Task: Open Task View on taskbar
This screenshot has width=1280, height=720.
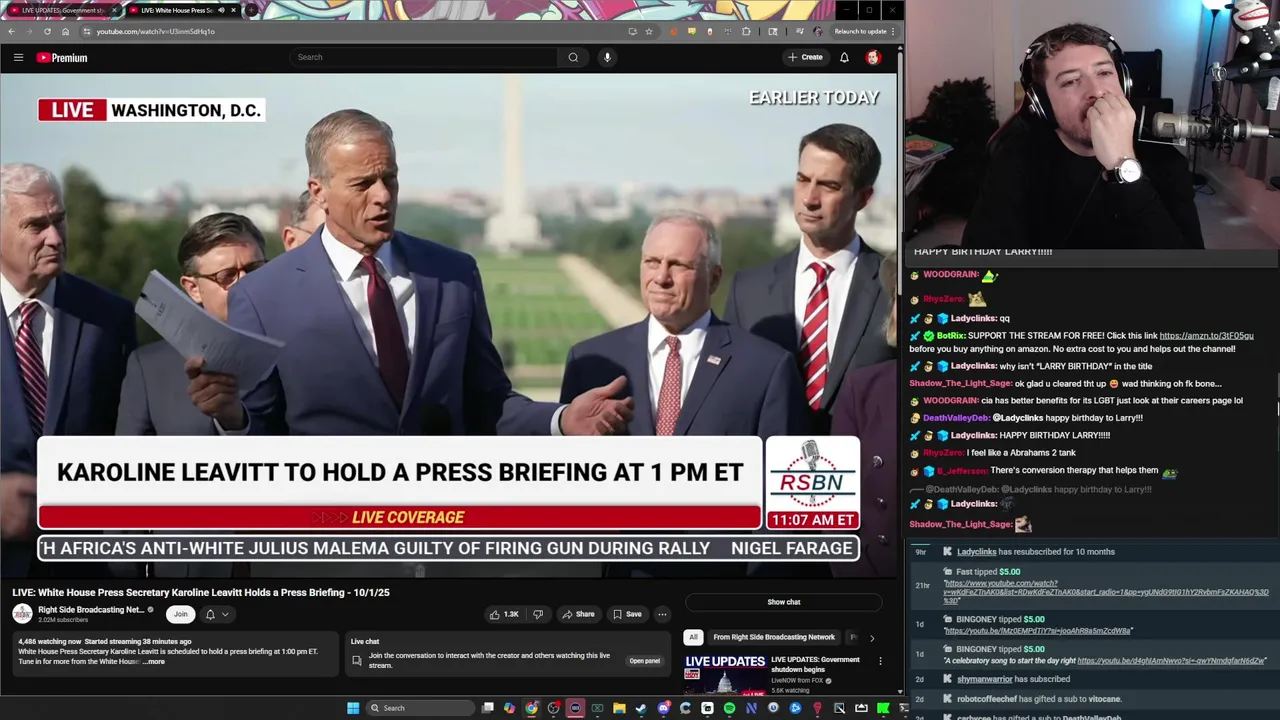Action: point(487,708)
